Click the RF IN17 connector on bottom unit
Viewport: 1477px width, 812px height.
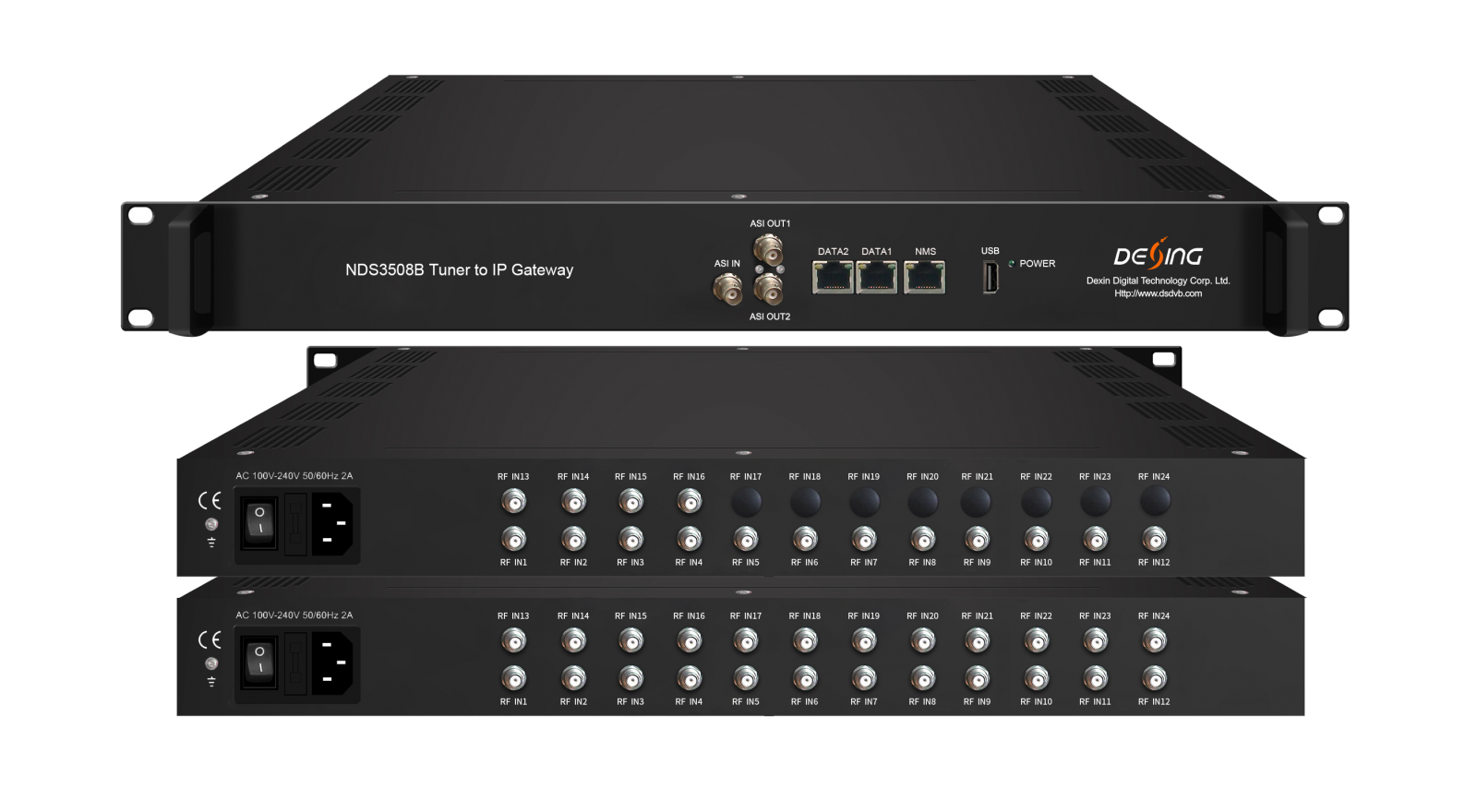746,640
